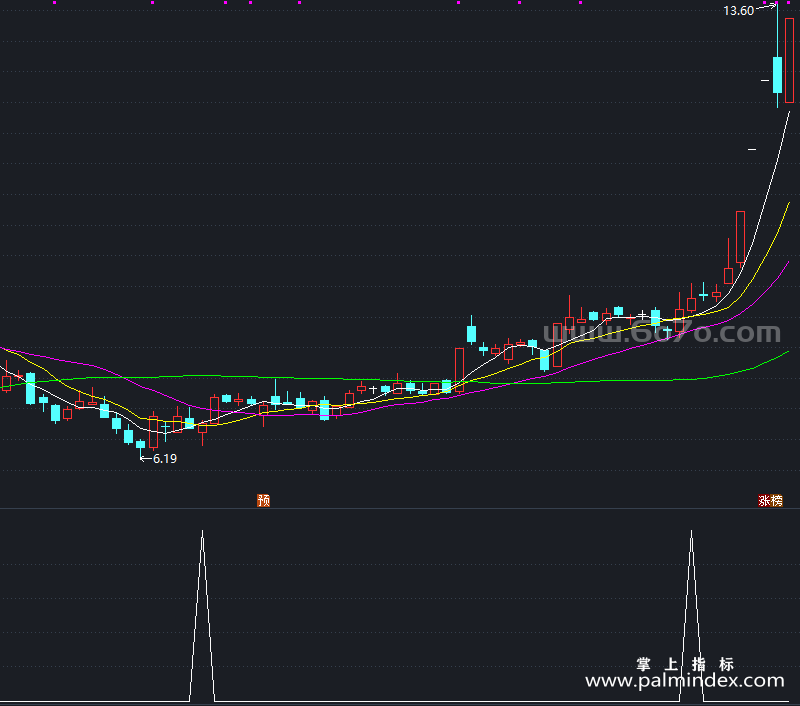Click the cyan candle at the 6.19 low
Viewport: 800px width, 706px height.
(x=140, y=445)
